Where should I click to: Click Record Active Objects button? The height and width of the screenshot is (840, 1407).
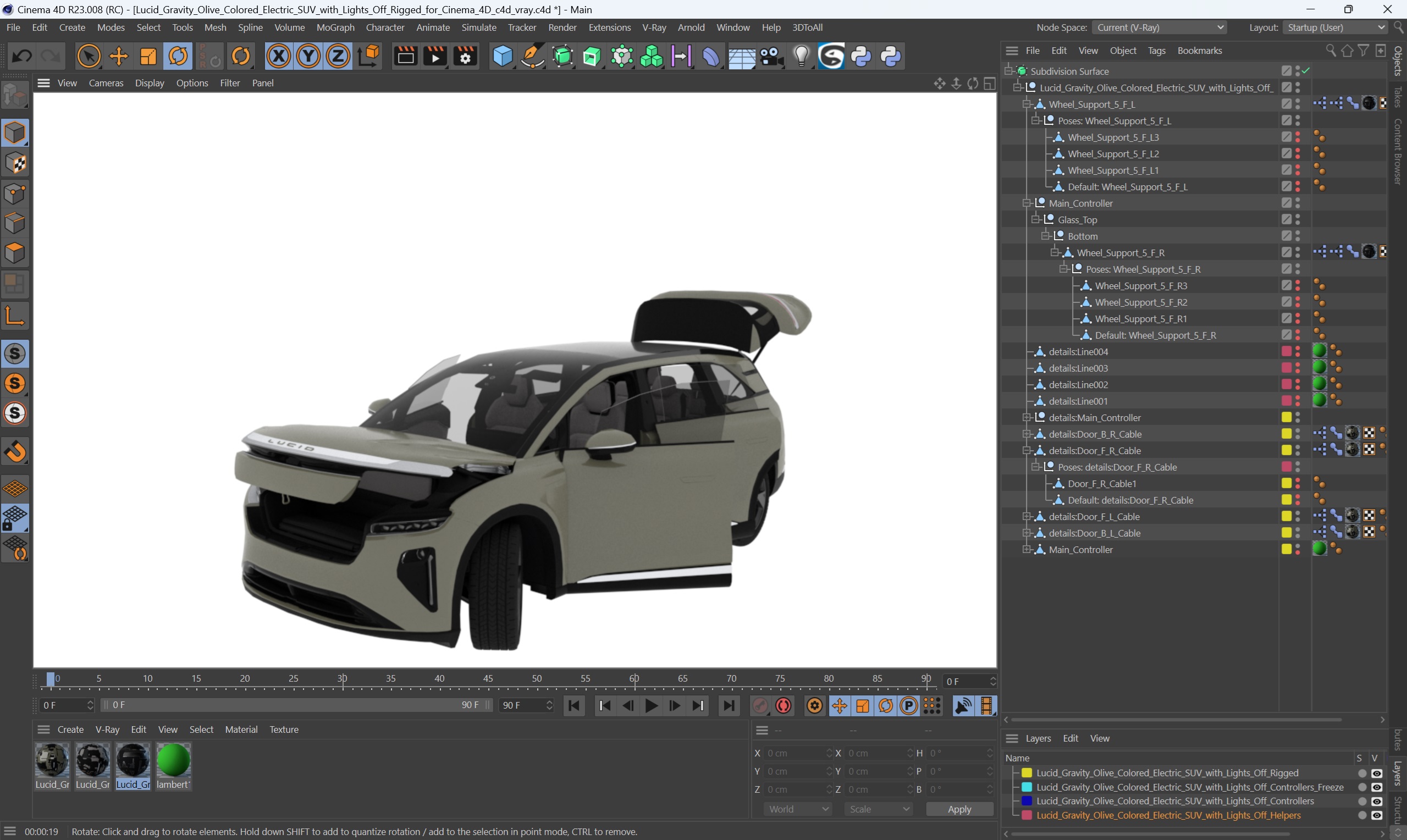pyautogui.click(x=760, y=705)
